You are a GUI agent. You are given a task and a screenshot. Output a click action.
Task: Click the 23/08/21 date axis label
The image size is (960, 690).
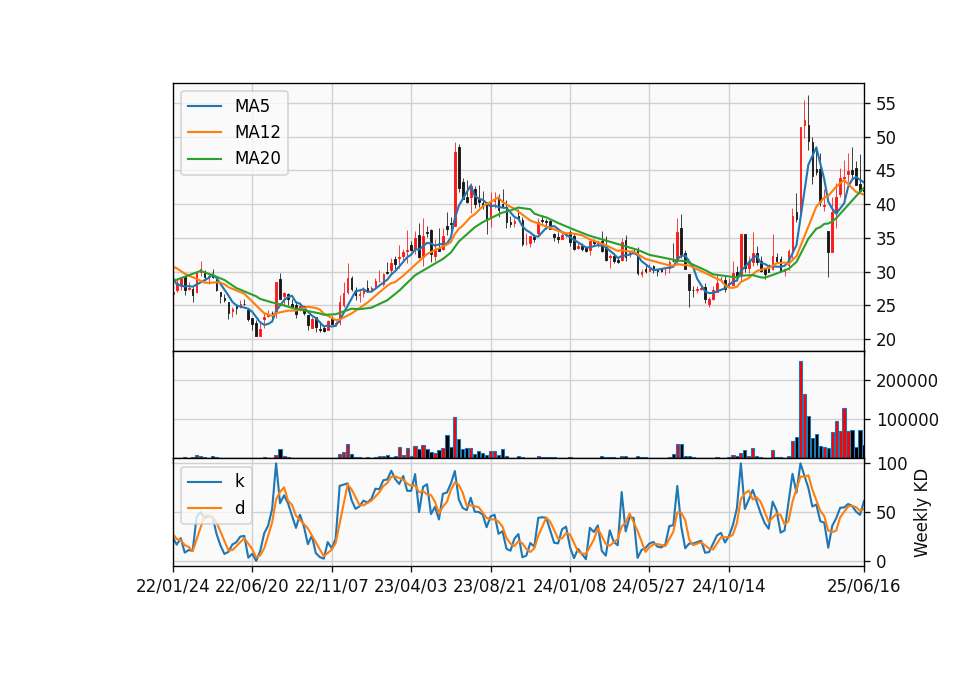[x=490, y=586]
